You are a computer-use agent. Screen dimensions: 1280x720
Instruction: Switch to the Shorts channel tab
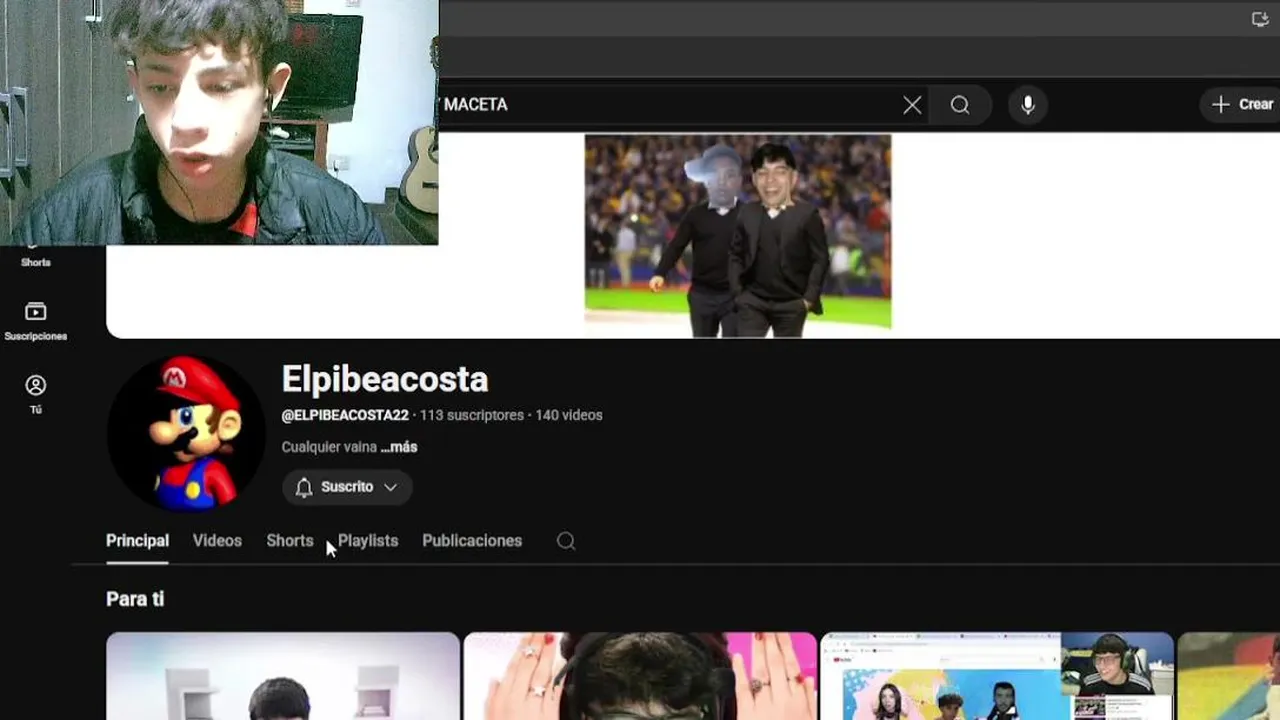pos(290,540)
